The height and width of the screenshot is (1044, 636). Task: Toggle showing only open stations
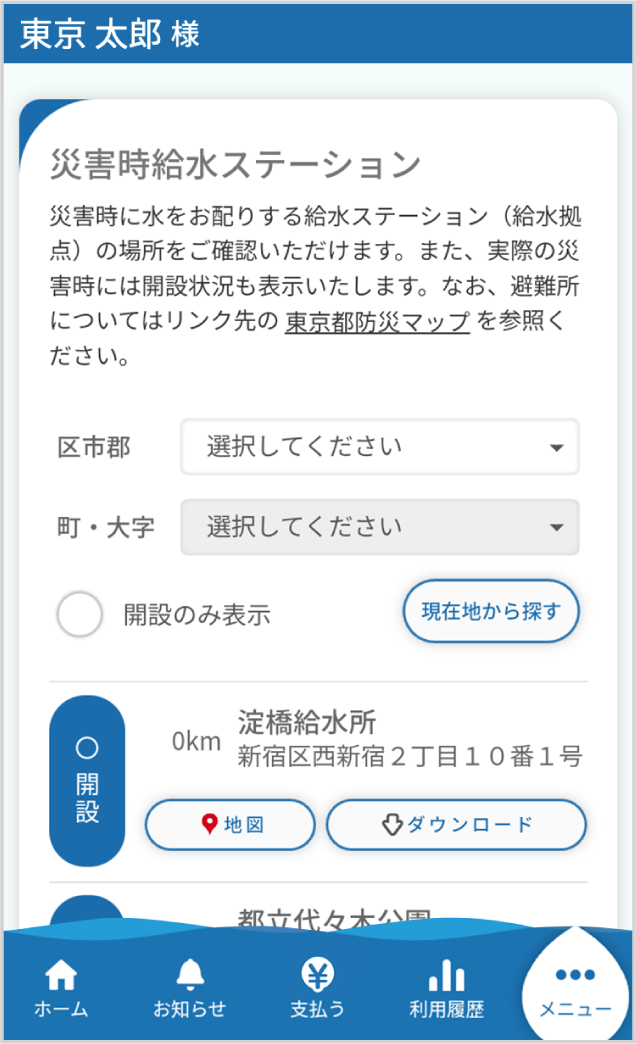pyautogui.click(x=79, y=613)
